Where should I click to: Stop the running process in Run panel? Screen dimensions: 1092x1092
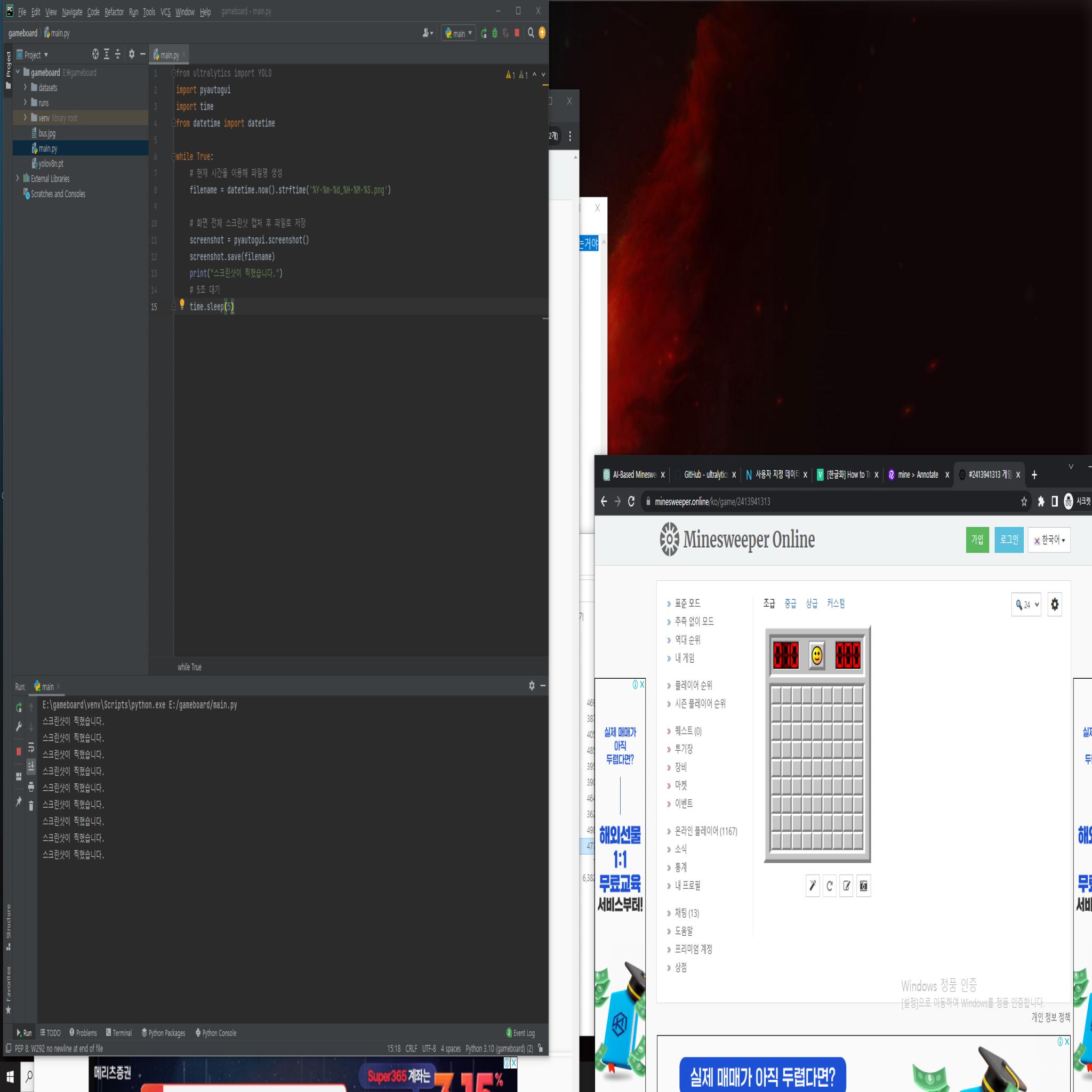pyautogui.click(x=19, y=751)
